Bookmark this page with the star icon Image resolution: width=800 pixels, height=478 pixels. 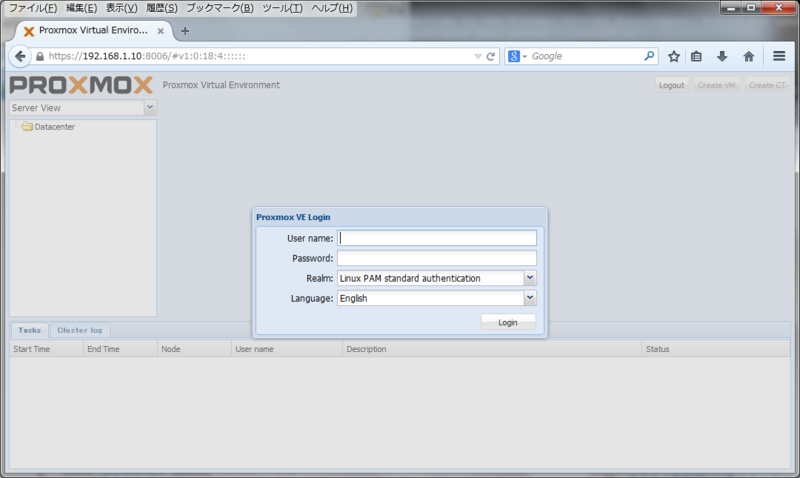674,56
